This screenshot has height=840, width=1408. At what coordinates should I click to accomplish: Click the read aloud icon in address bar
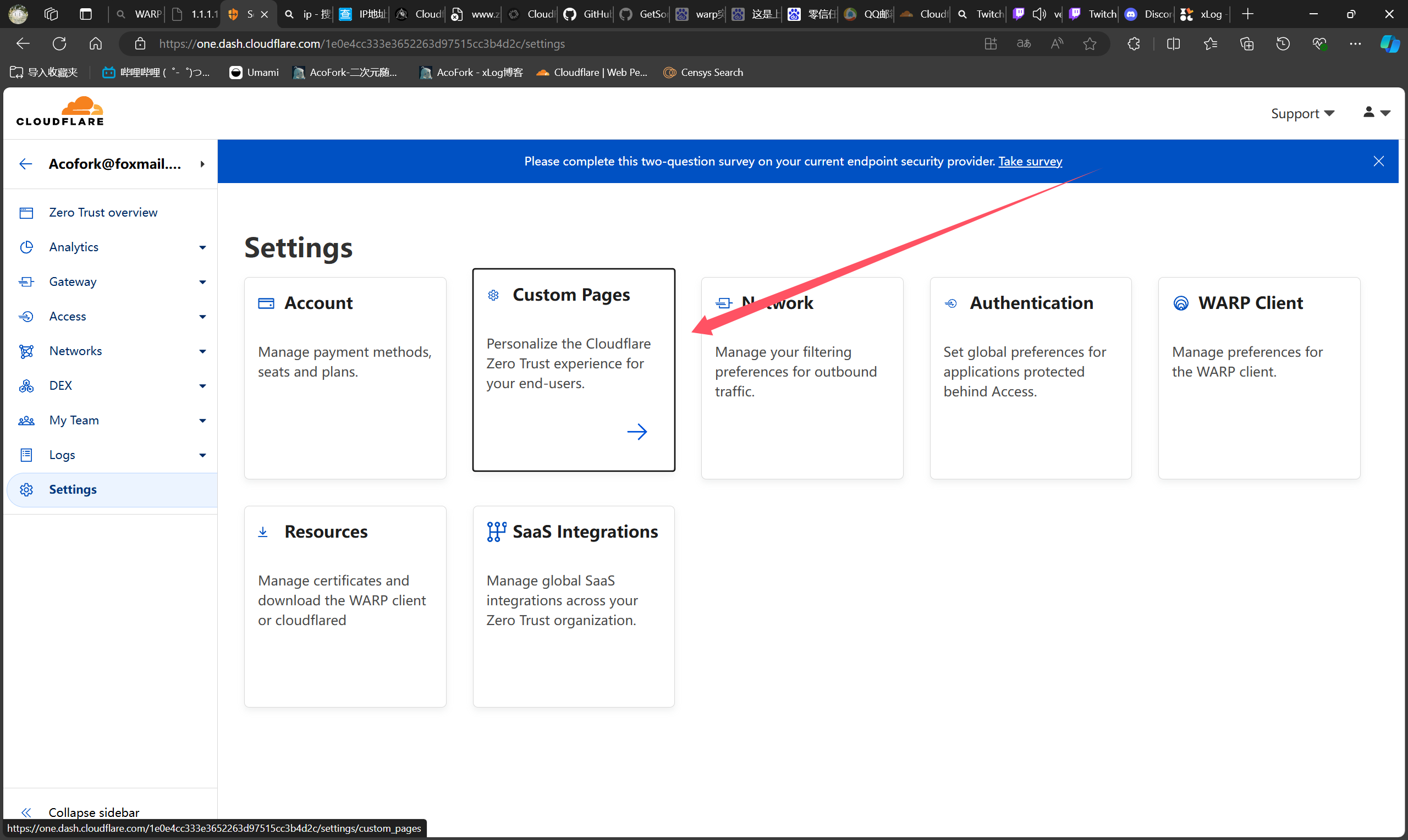[x=1057, y=43]
